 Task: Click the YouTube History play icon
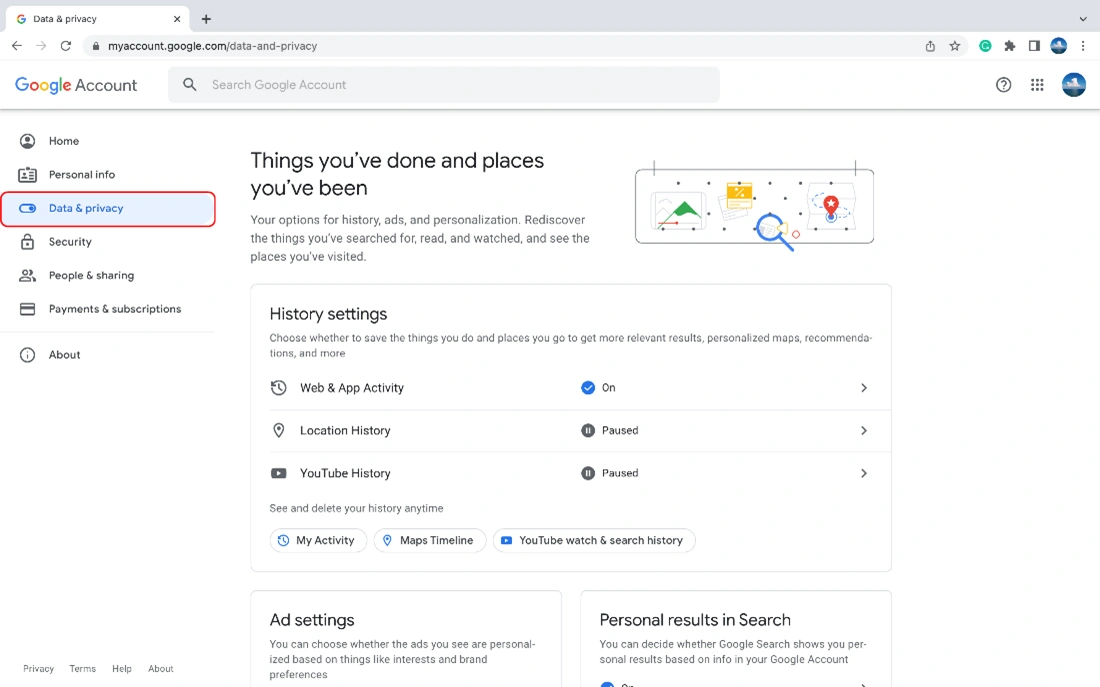(x=279, y=474)
